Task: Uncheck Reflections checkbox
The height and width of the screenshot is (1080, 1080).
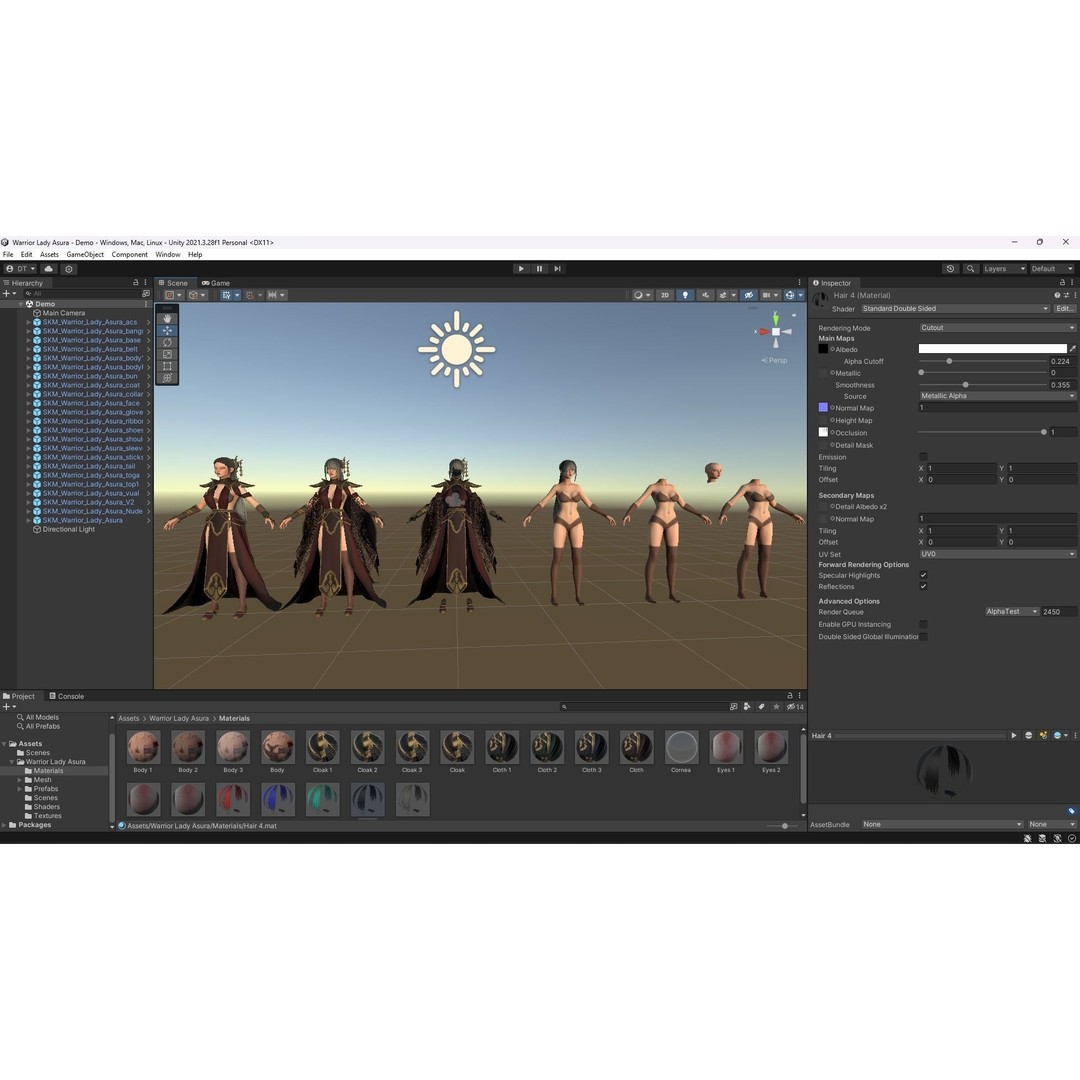Action: tap(923, 586)
